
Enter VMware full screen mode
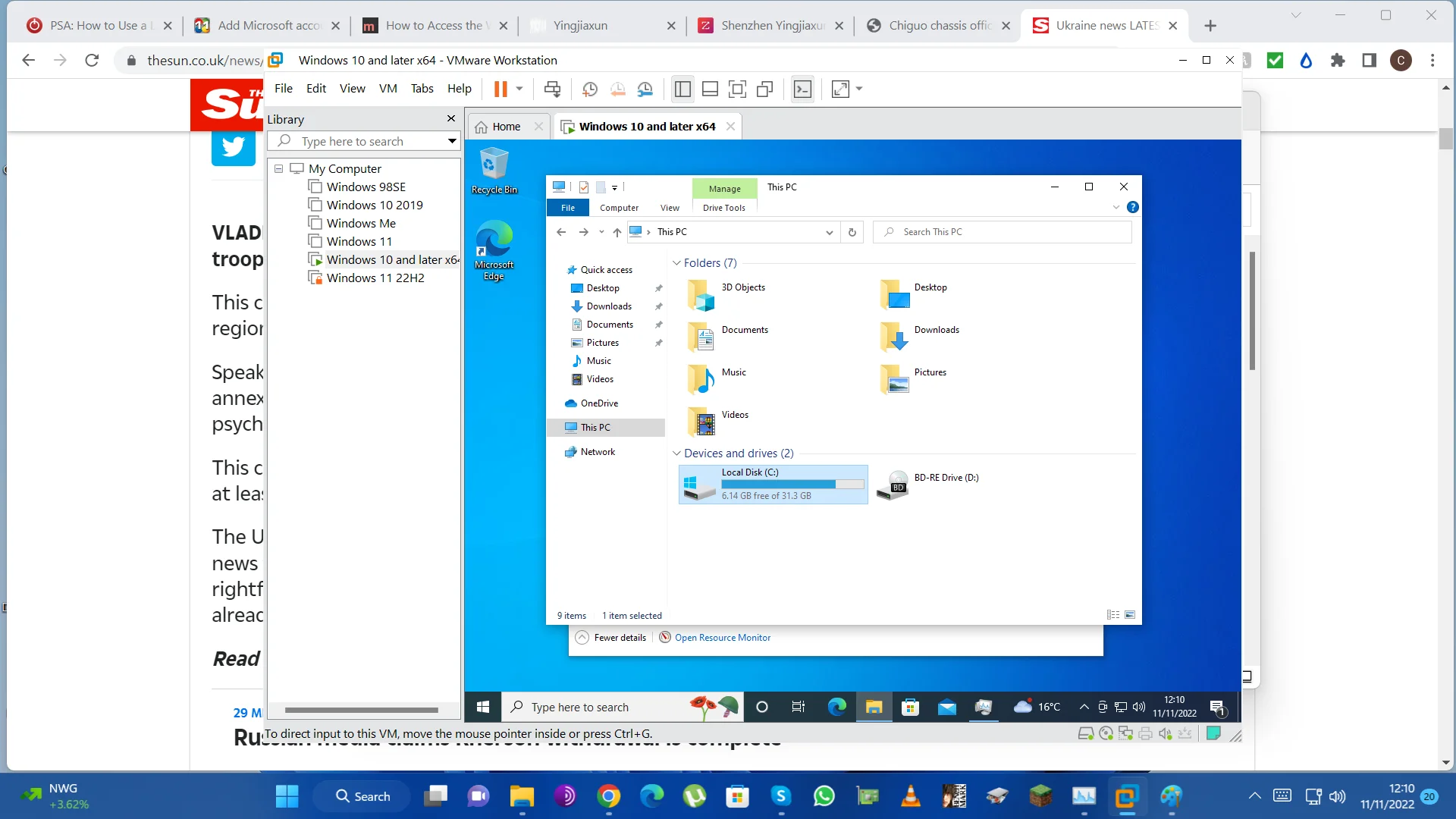(737, 89)
